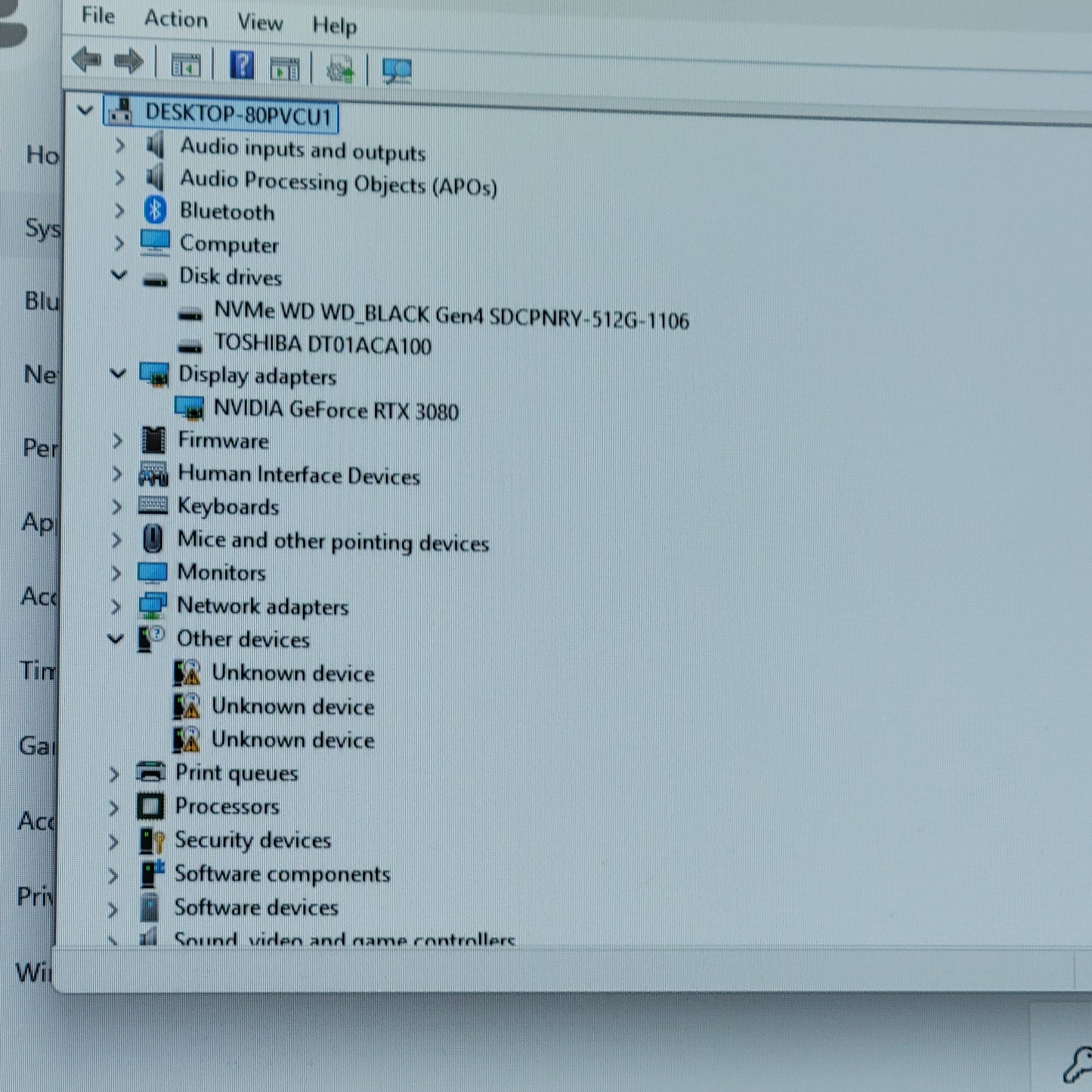Click the Computer category monitor icon
This screenshot has width=1092, height=1092.
[155, 243]
